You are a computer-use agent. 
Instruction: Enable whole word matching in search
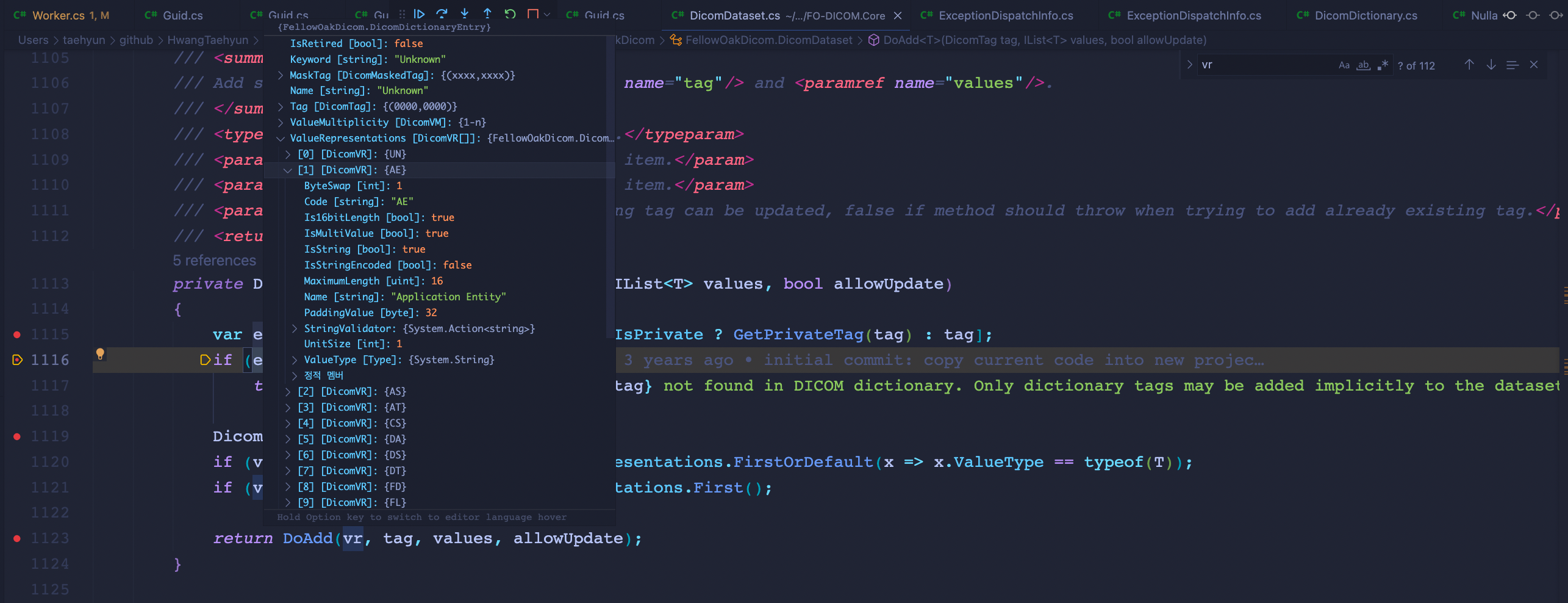click(x=1363, y=64)
